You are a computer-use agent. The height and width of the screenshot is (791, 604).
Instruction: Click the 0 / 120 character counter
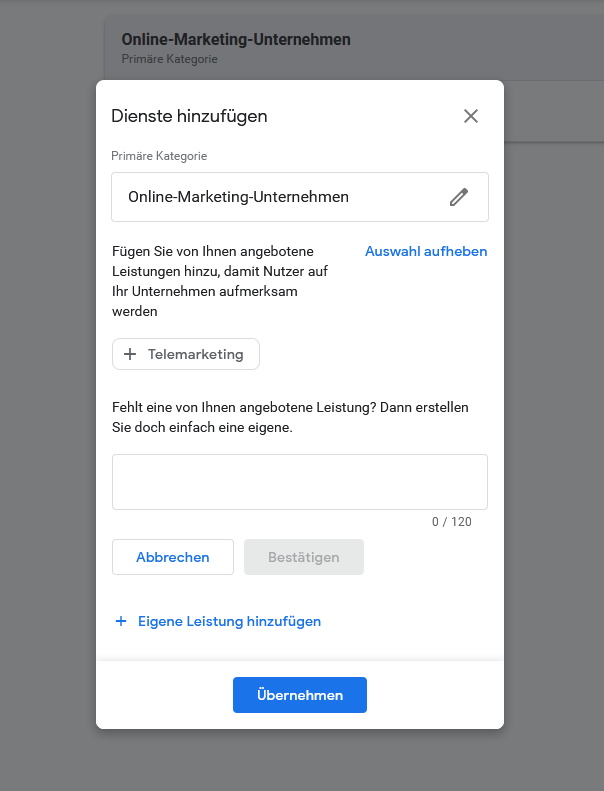click(x=451, y=522)
